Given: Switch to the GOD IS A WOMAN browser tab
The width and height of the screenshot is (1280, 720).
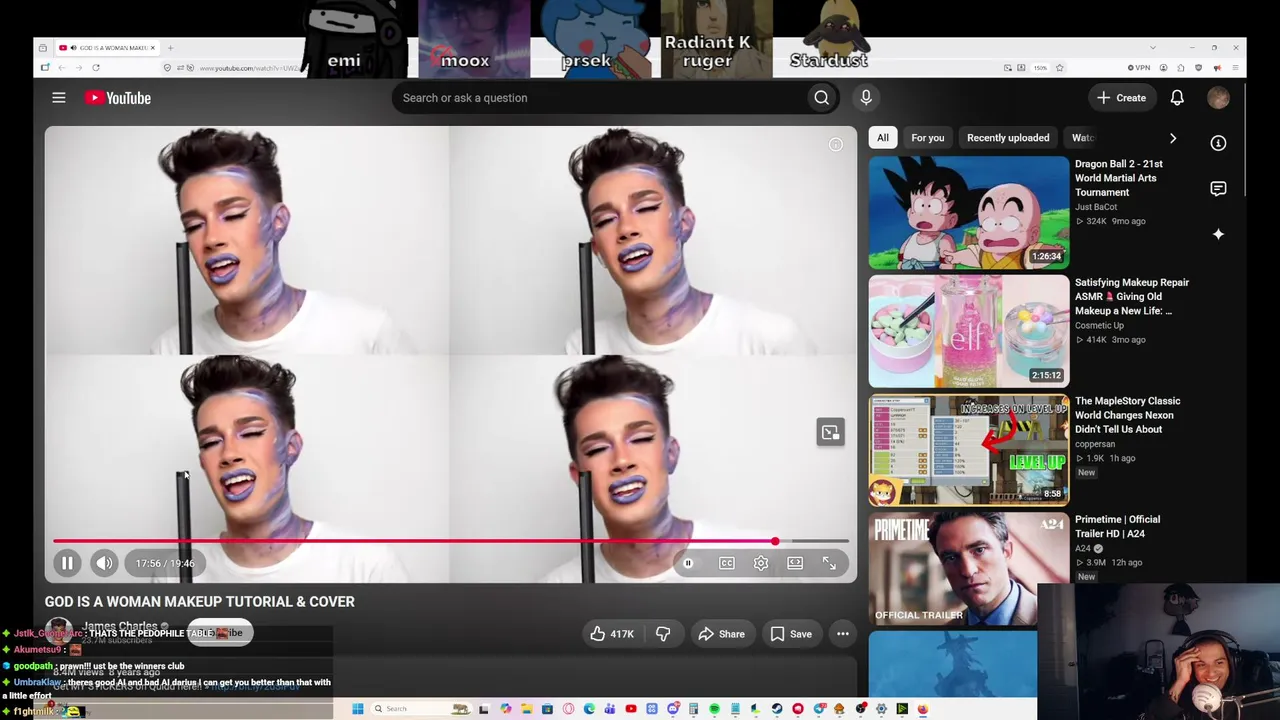Looking at the screenshot, I should coord(107,48).
